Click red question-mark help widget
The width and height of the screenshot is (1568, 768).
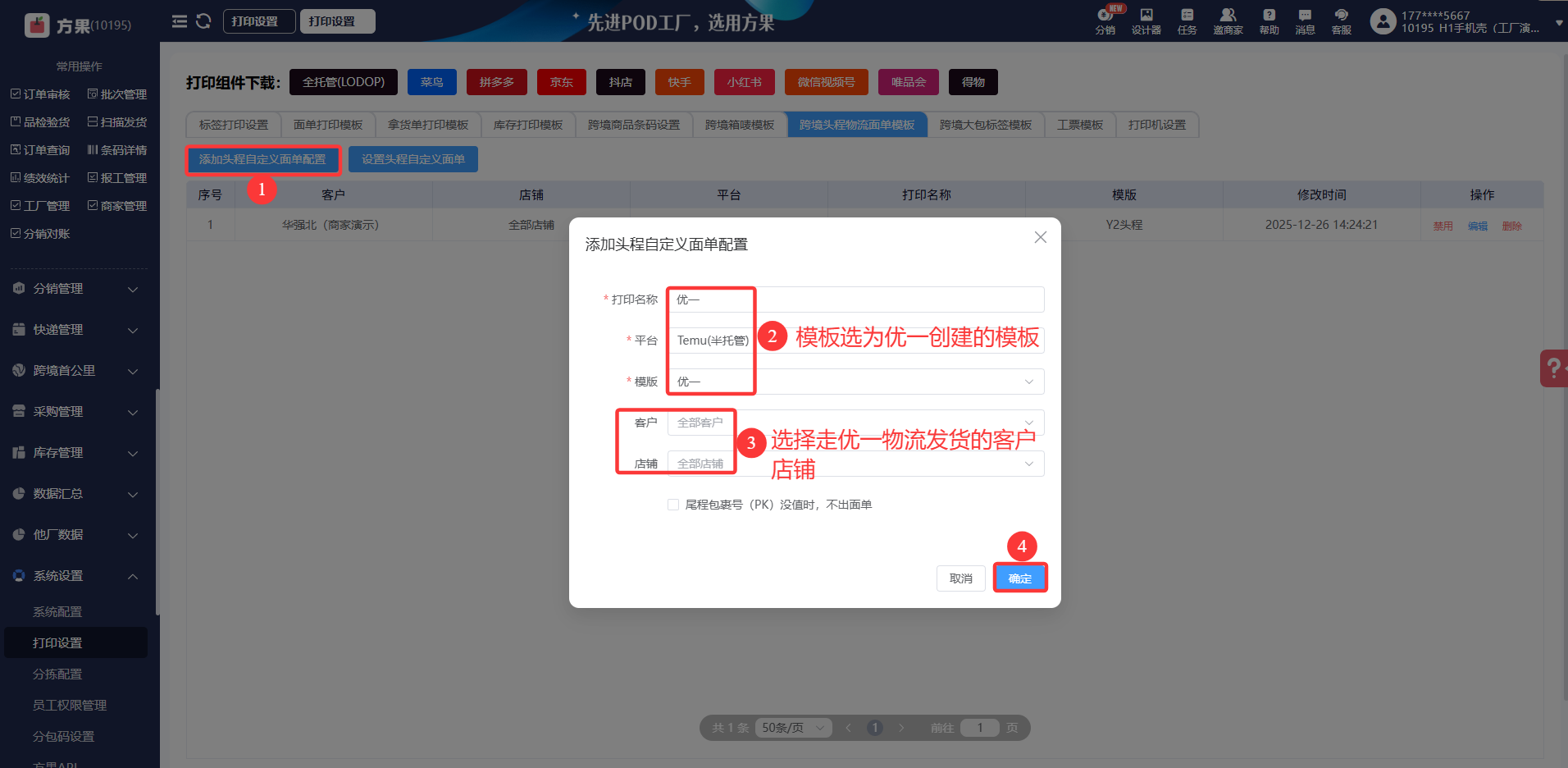(1554, 368)
